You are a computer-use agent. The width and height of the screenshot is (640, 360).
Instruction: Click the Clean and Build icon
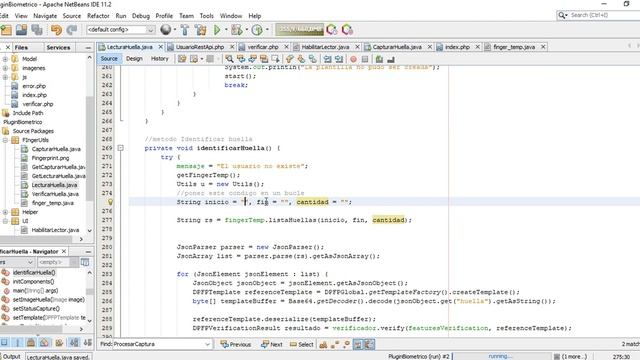click(x=200, y=29)
